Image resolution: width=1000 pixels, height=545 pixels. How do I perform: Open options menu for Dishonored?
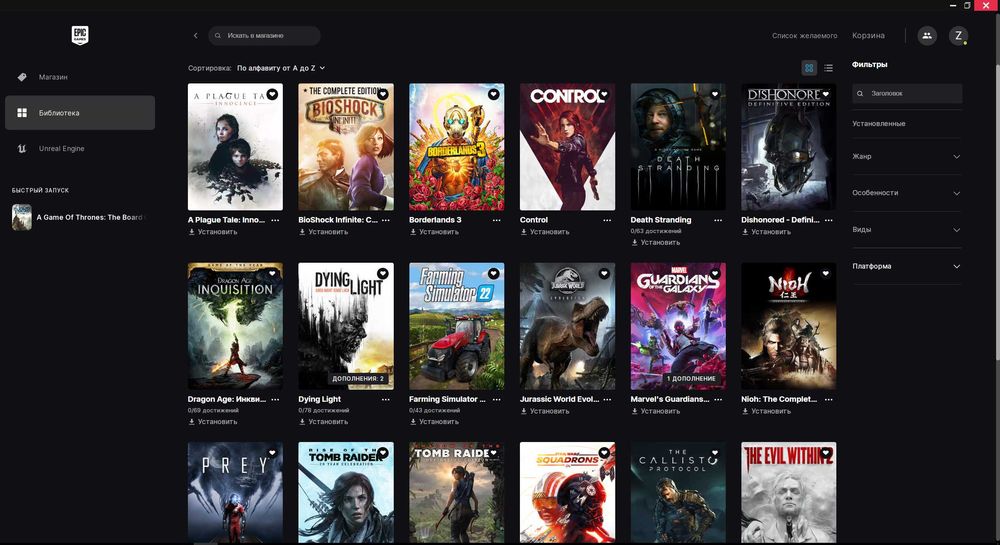(828, 220)
